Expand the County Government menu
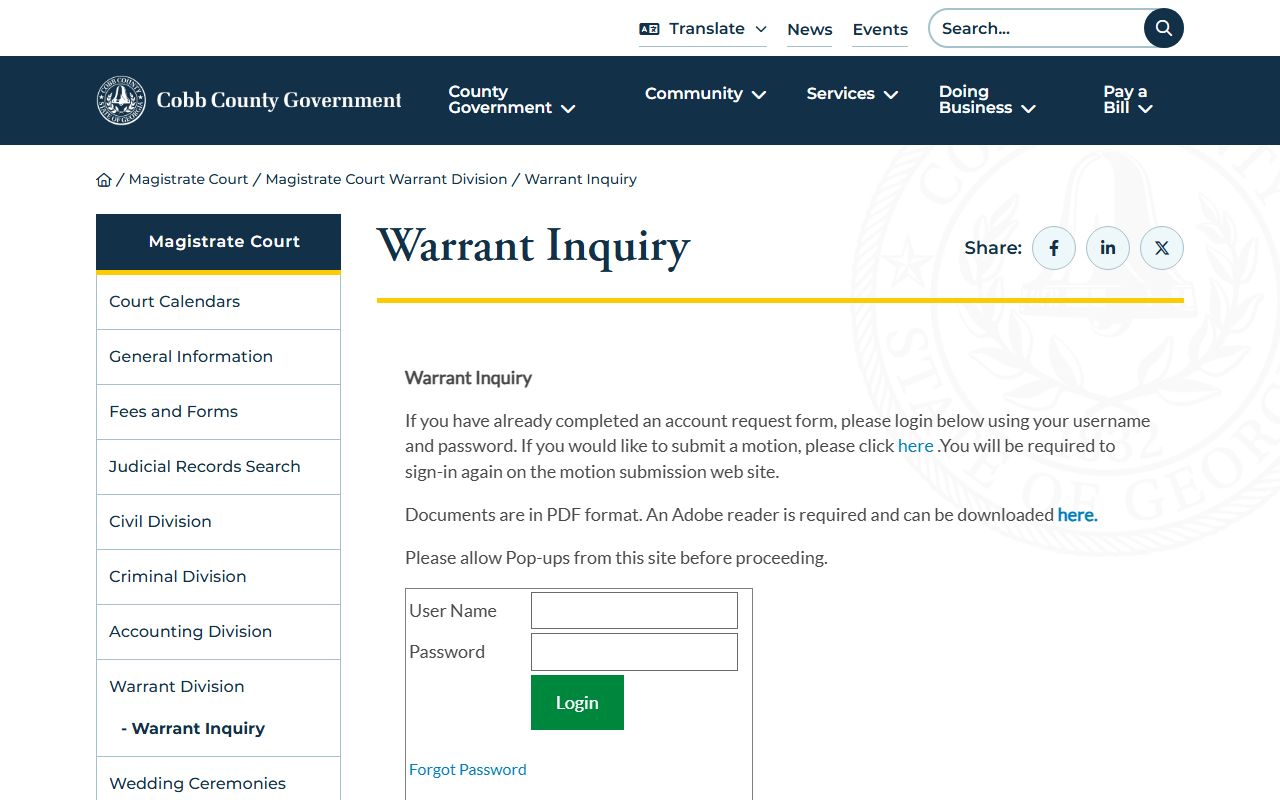Image resolution: width=1280 pixels, height=800 pixels. 512,100
